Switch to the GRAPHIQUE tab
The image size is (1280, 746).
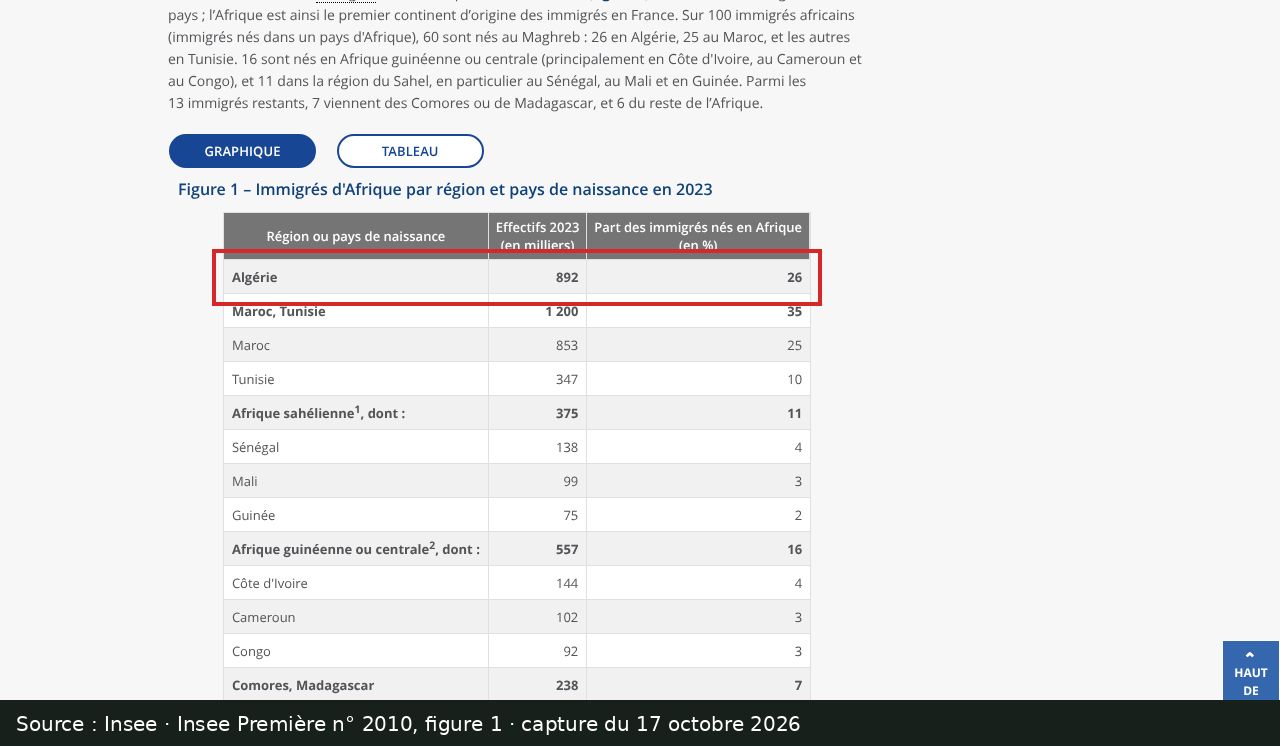(242, 151)
